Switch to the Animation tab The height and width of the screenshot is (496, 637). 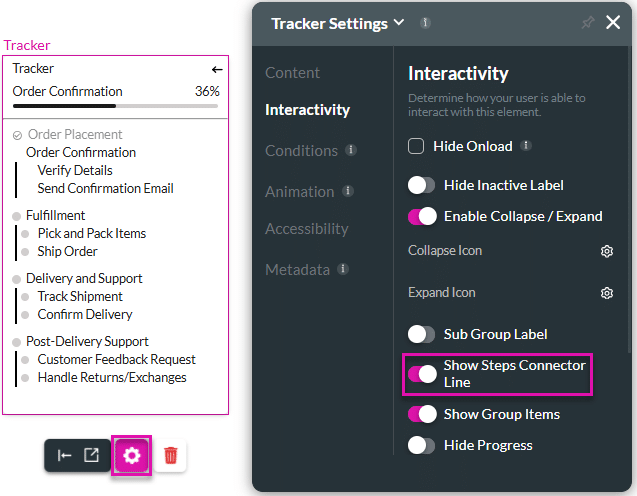(299, 191)
